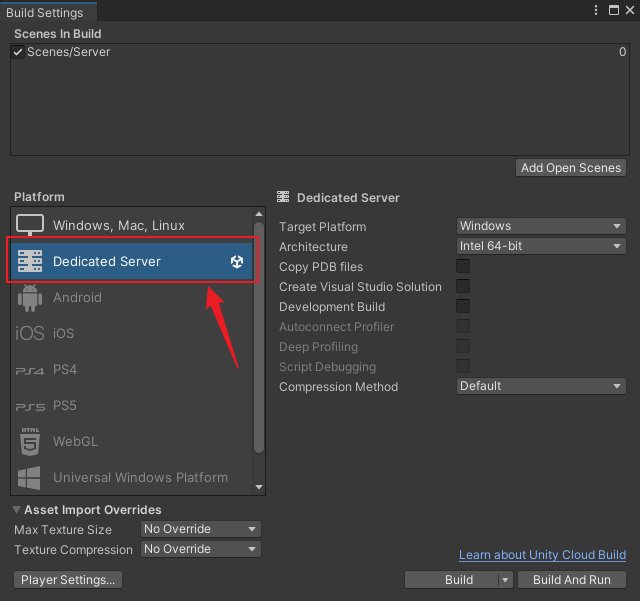Toggle Script Debugging checkbox
The height and width of the screenshot is (601, 640).
463,366
